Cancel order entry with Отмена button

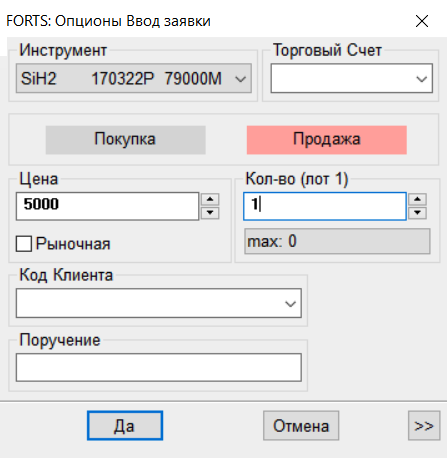(301, 426)
